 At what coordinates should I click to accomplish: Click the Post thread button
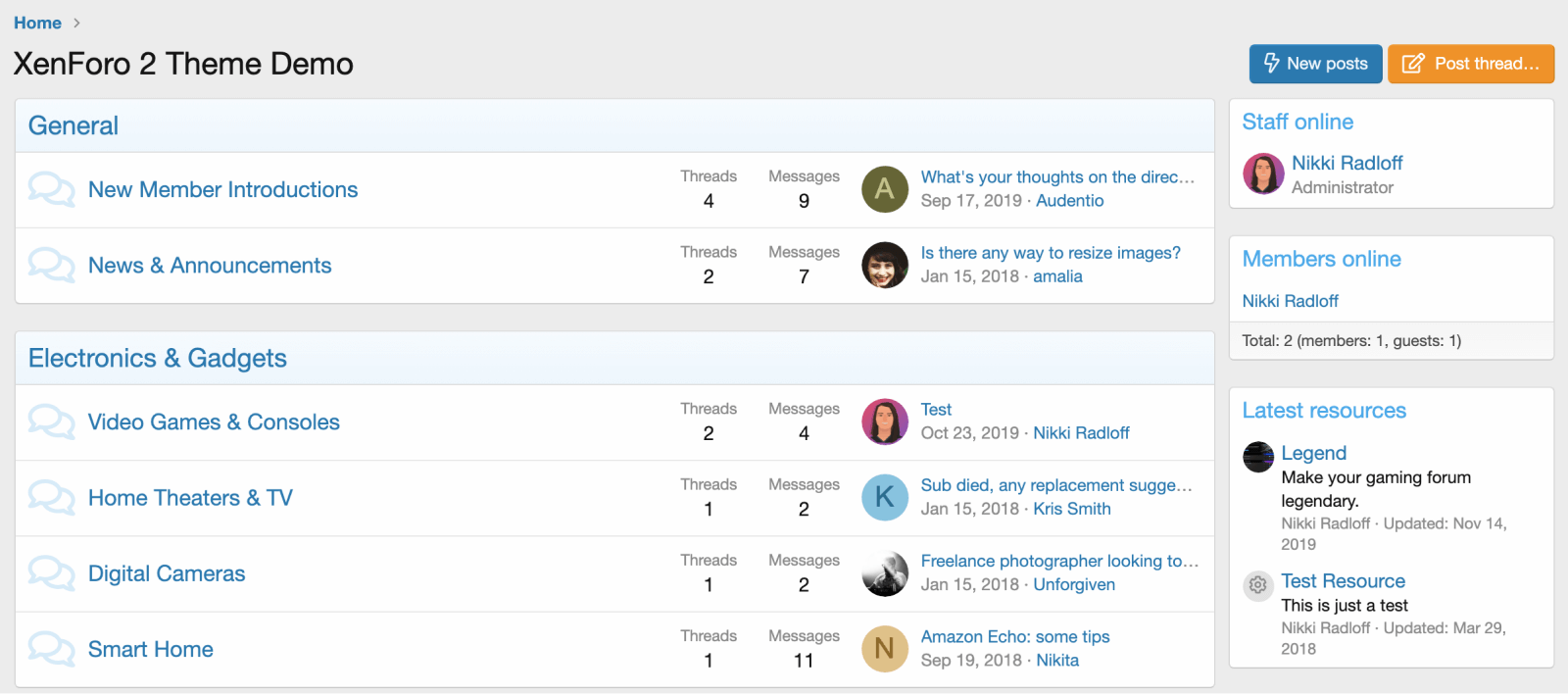1470,64
